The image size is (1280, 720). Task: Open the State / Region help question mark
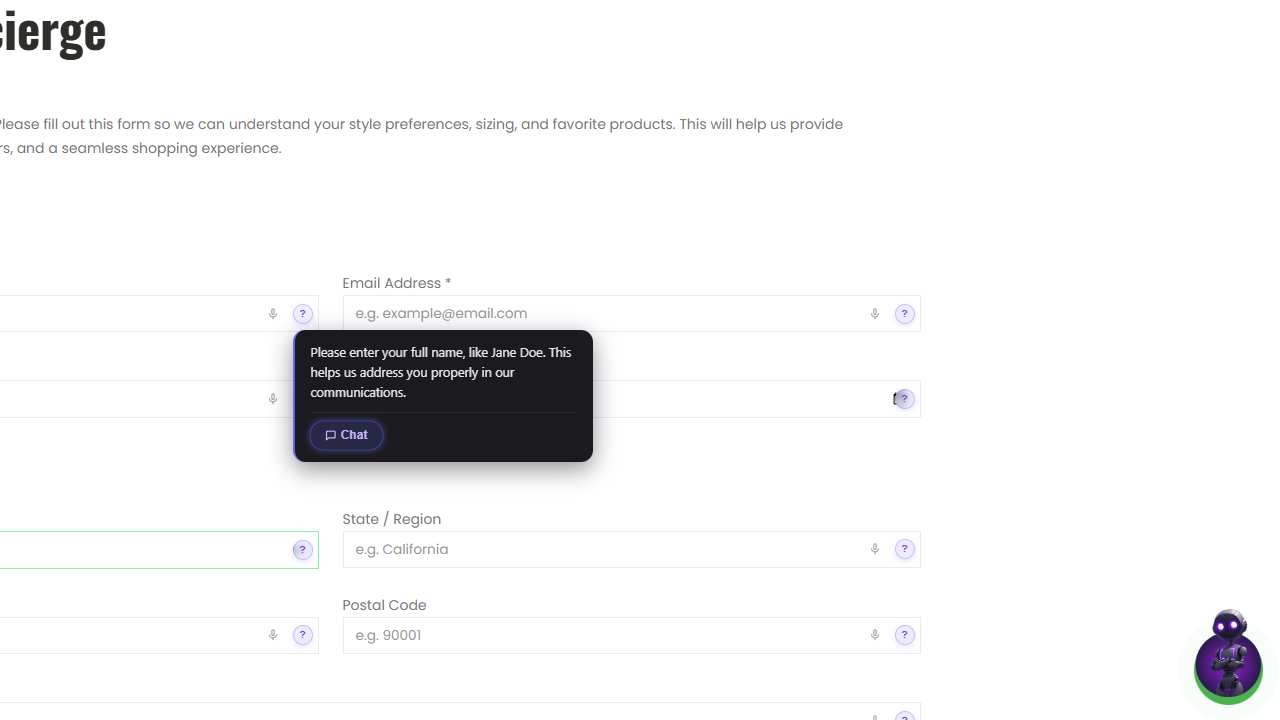click(x=905, y=549)
